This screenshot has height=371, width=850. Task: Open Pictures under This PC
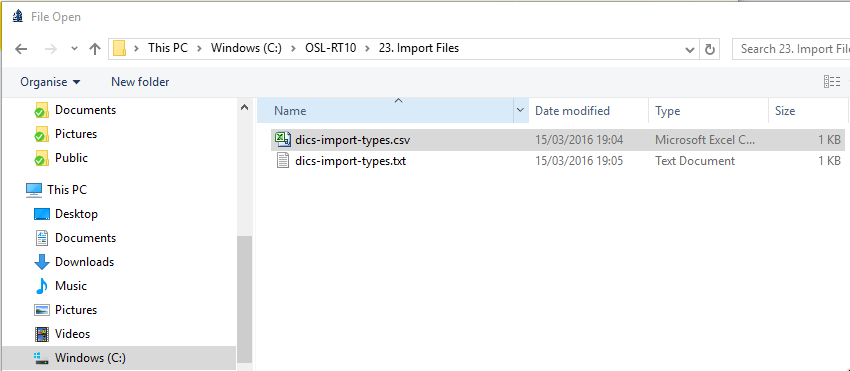pos(76,310)
